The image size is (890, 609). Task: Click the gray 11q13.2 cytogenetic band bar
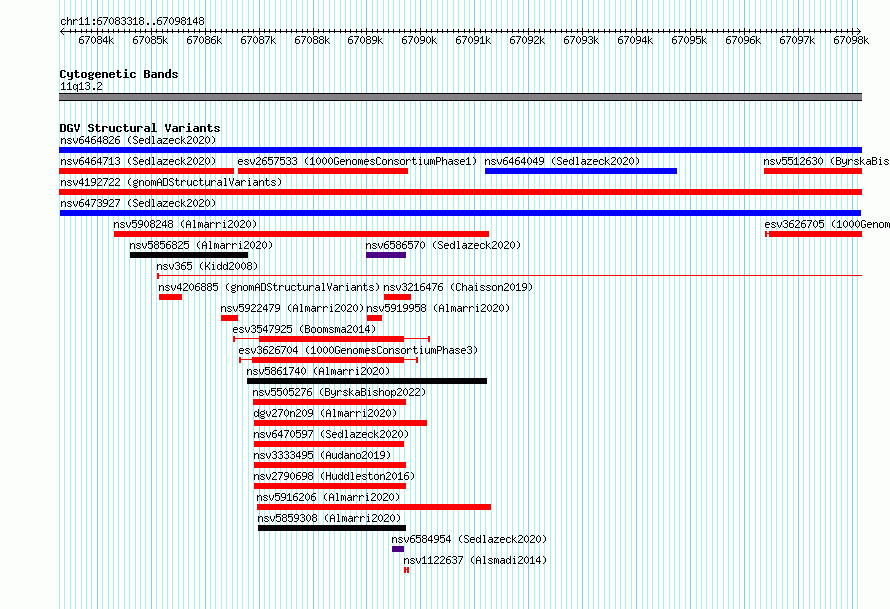460,97
